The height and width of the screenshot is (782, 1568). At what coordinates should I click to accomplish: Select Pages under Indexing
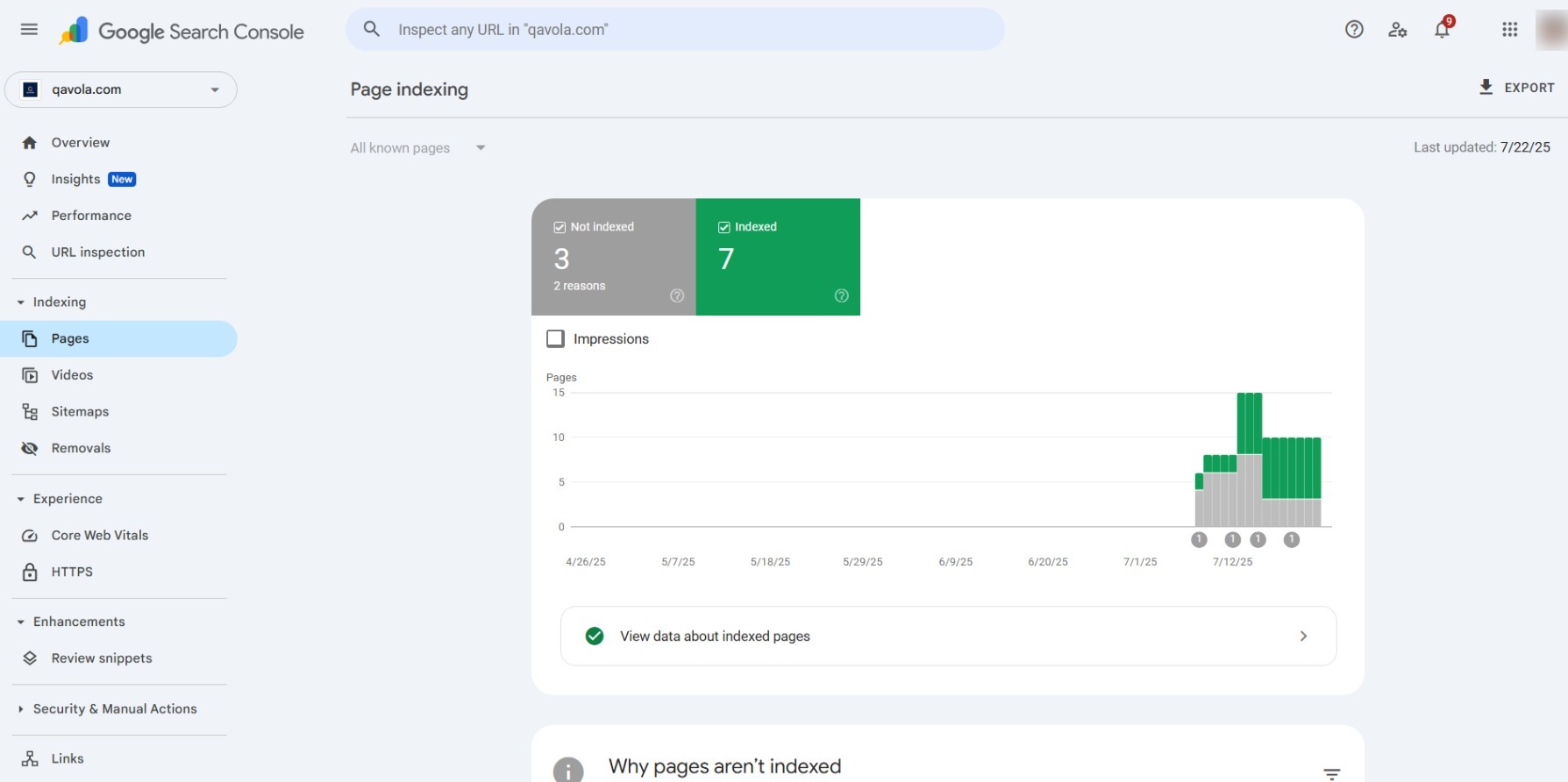point(118,338)
